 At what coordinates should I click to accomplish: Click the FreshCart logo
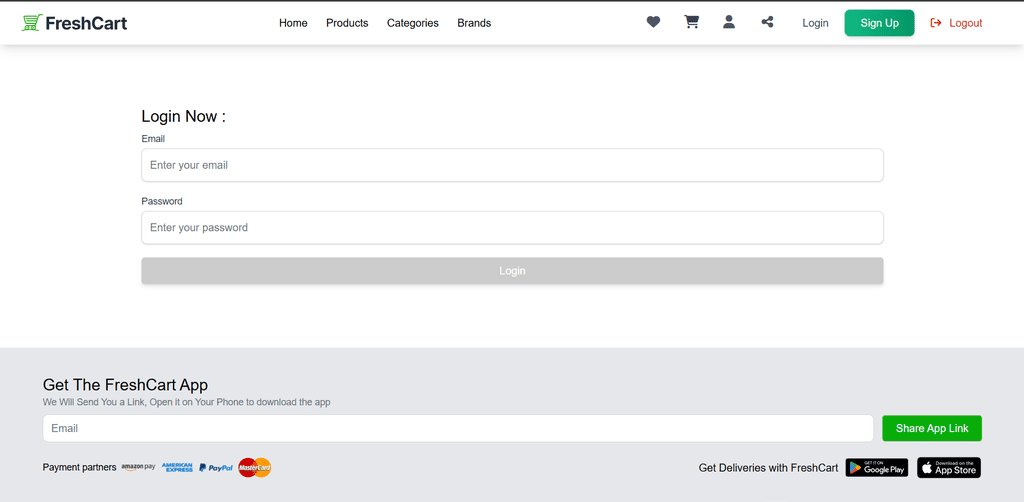pos(74,23)
